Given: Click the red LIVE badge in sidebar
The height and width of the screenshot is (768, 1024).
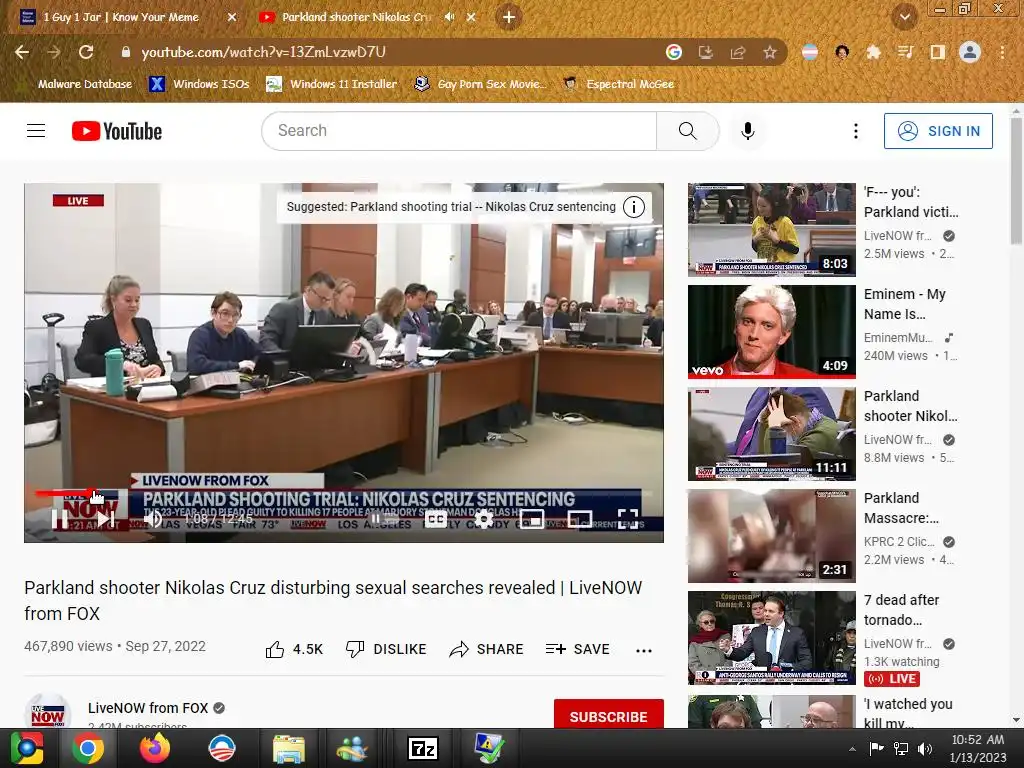Looking at the screenshot, I should click(x=891, y=679).
